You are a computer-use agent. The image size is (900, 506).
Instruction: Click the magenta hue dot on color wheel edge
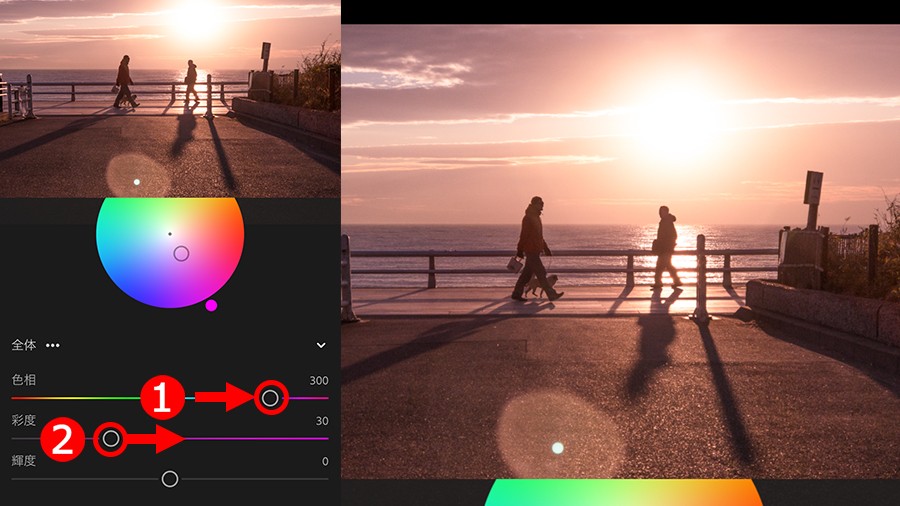[x=211, y=305]
